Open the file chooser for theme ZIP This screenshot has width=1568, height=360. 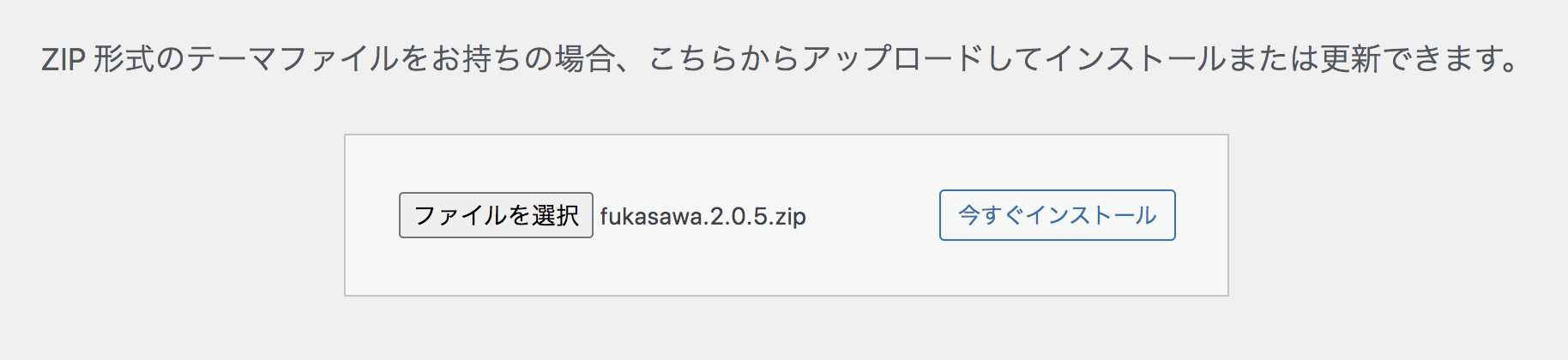coord(496,215)
